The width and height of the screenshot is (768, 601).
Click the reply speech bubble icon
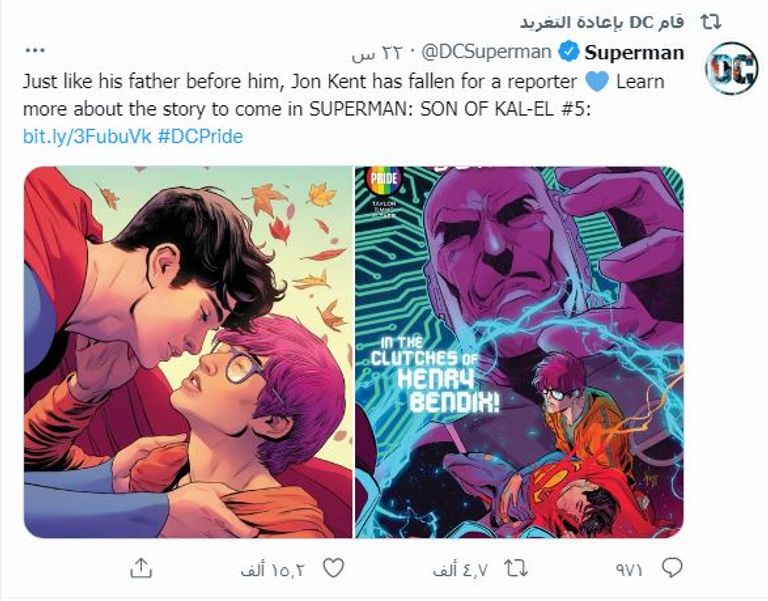tap(671, 569)
